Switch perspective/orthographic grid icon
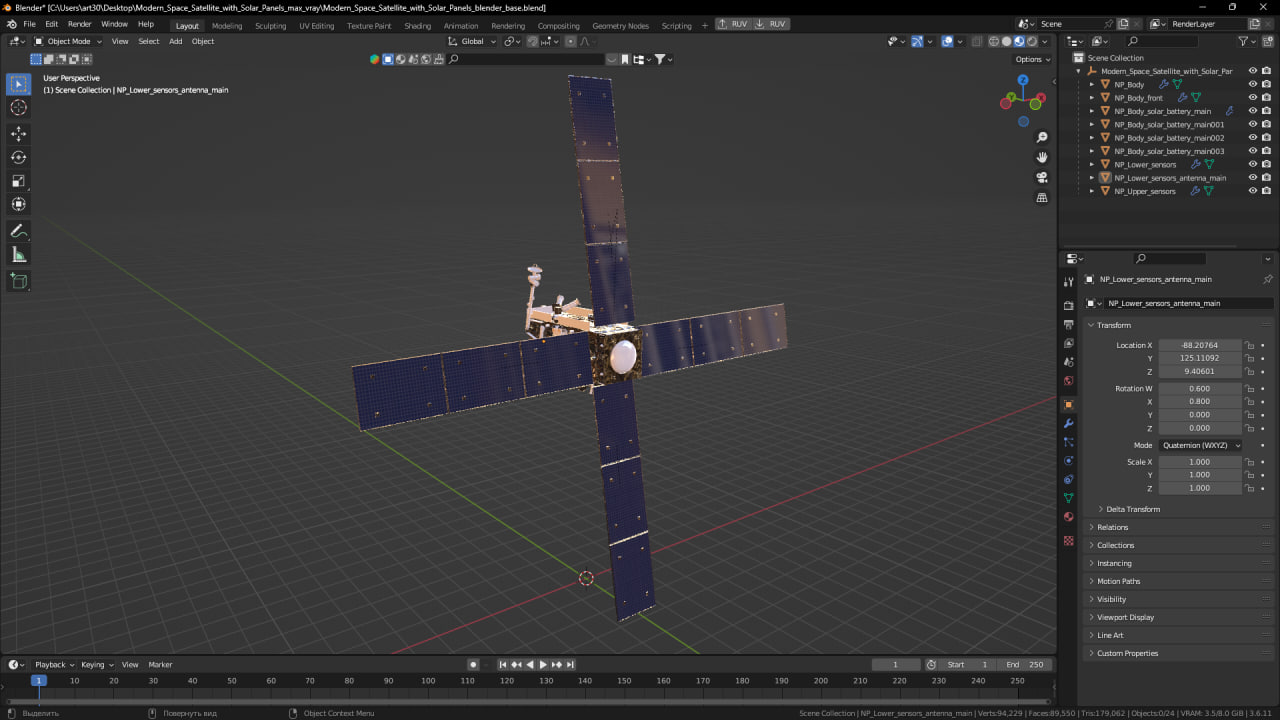 pyautogui.click(x=1042, y=198)
